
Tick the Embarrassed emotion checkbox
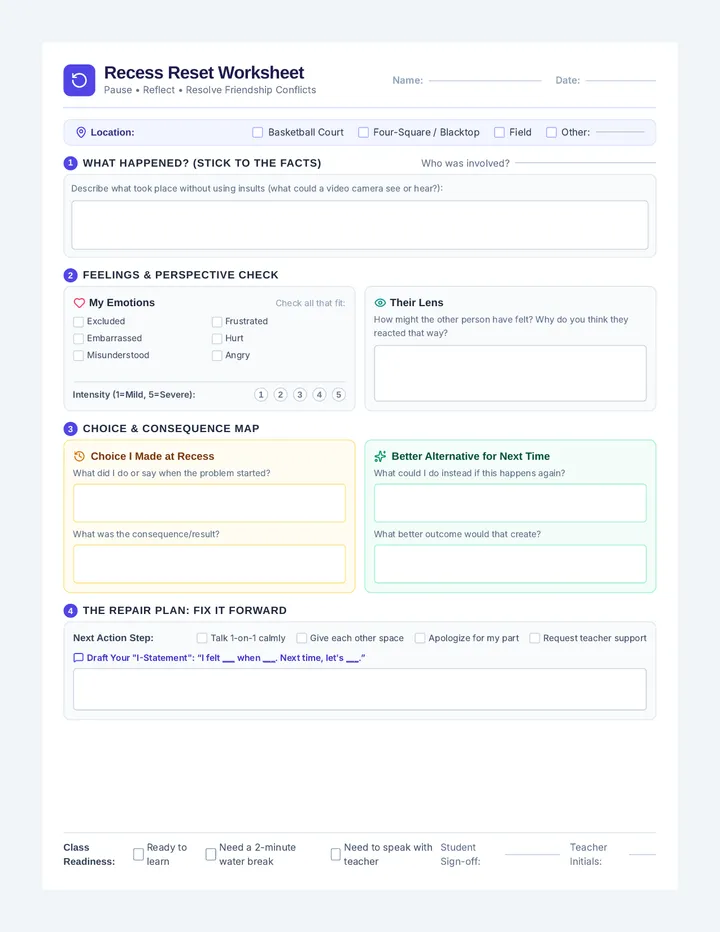coord(78,338)
